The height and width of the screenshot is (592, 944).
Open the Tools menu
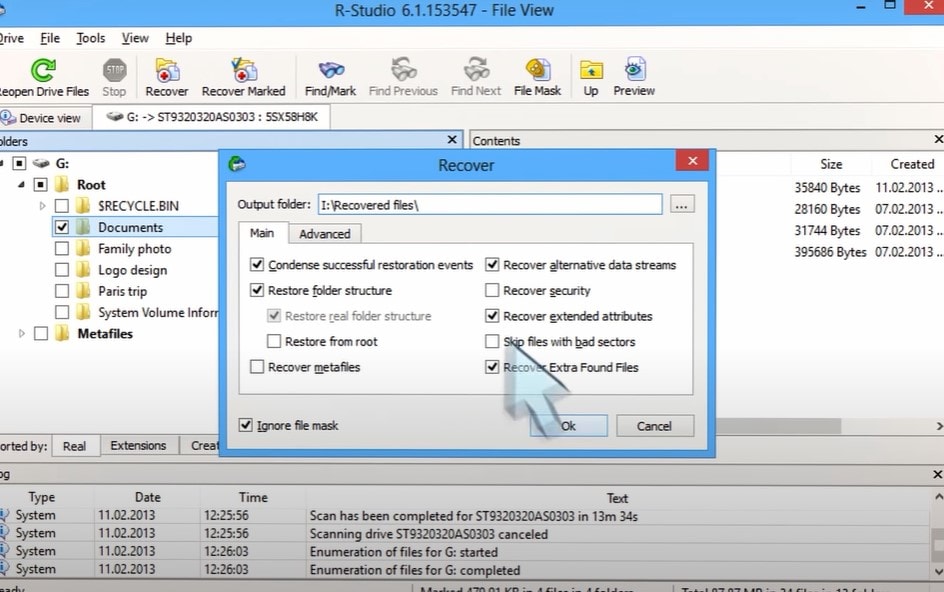pyautogui.click(x=91, y=38)
